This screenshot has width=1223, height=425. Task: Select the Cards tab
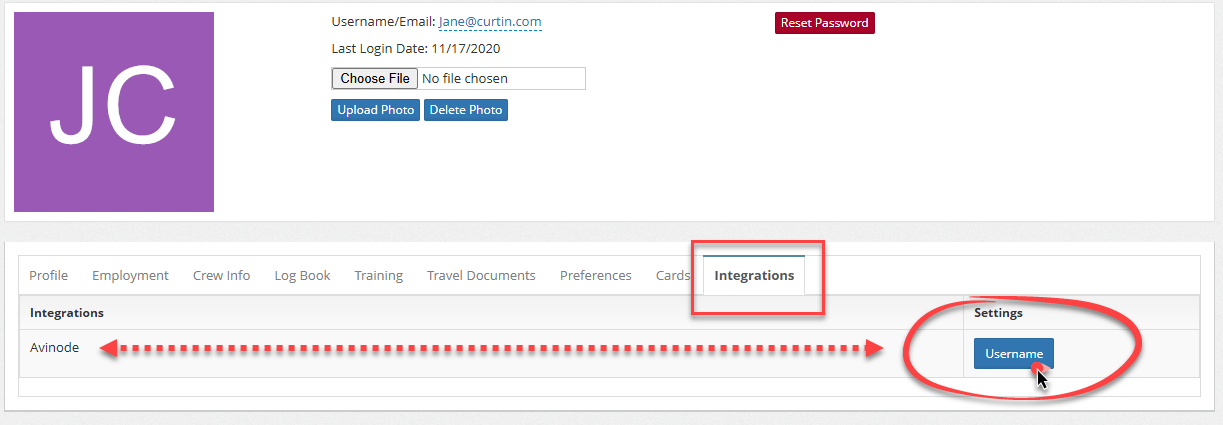[x=672, y=276]
